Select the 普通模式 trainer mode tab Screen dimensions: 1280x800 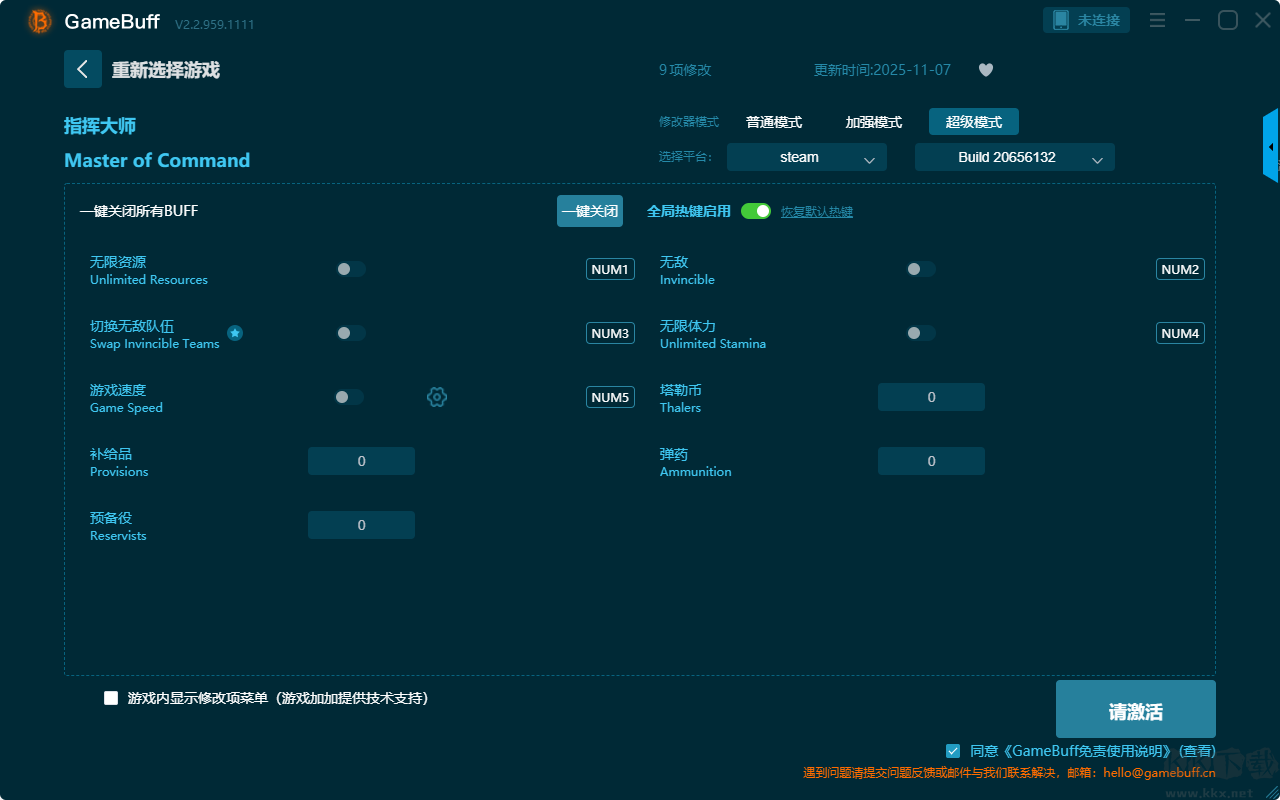point(774,122)
